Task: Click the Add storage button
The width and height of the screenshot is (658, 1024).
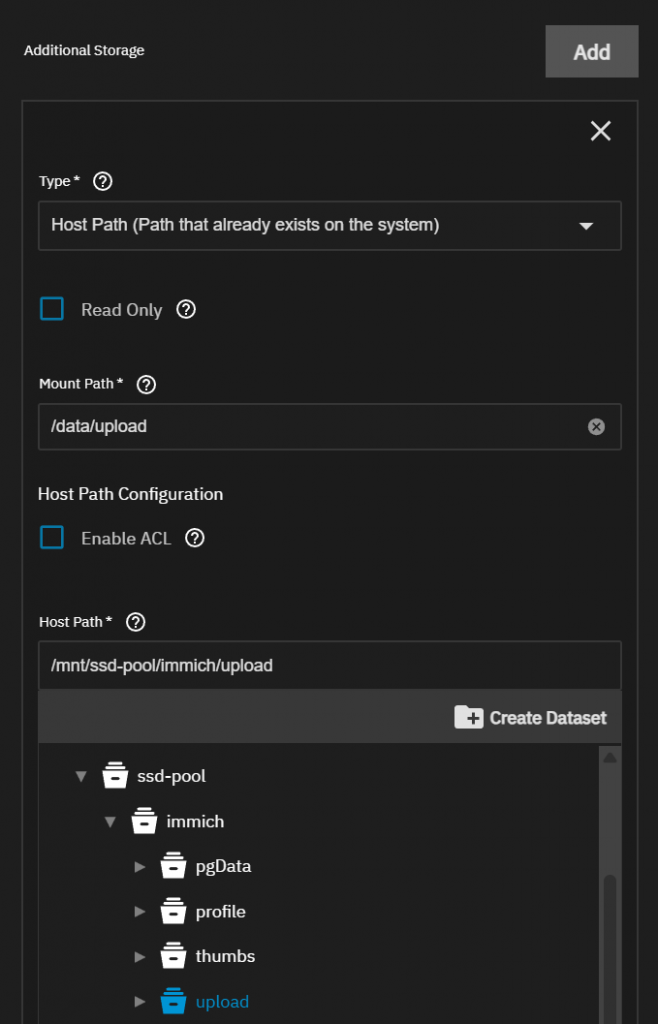Action: pyautogui.click(x=591, y=52)
